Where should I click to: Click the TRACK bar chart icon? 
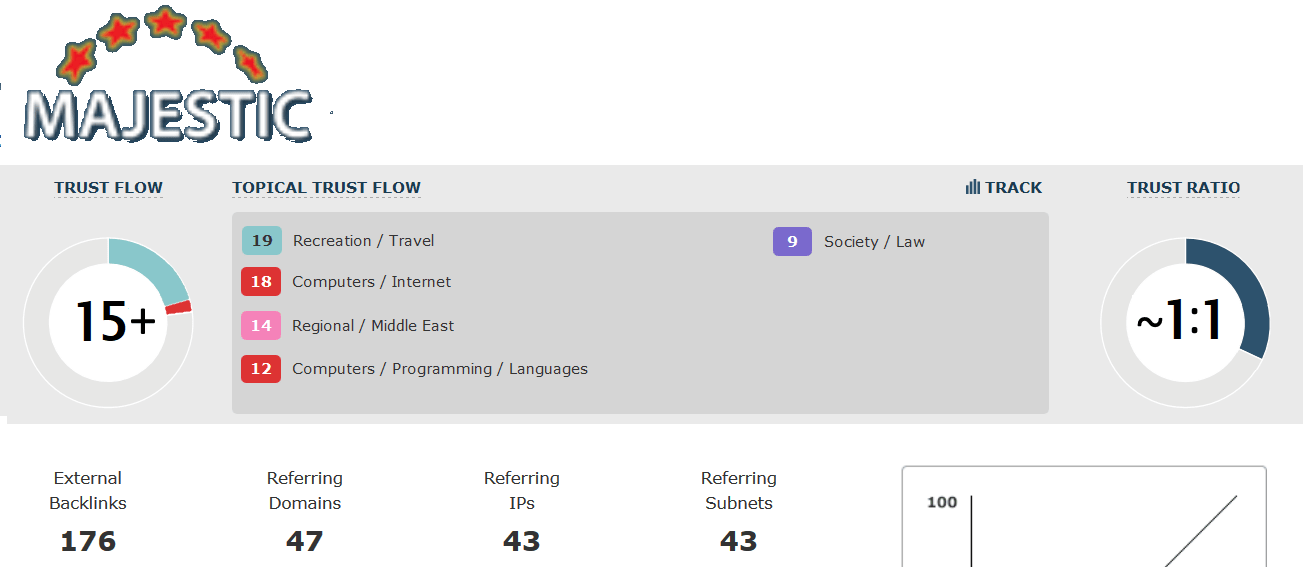tap(972, 187)
